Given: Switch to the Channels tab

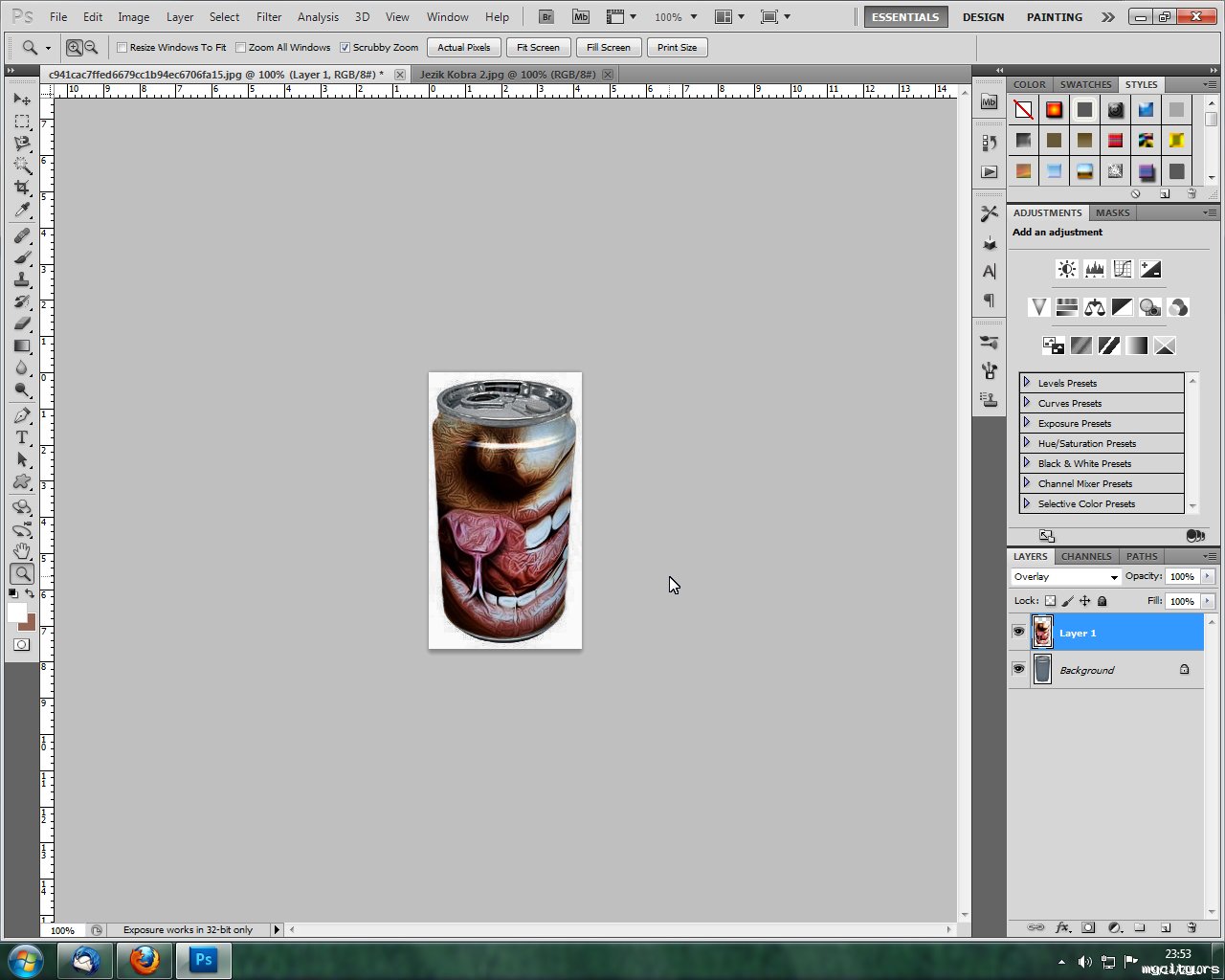Looking at the screenshot, I should [1085, 556].
